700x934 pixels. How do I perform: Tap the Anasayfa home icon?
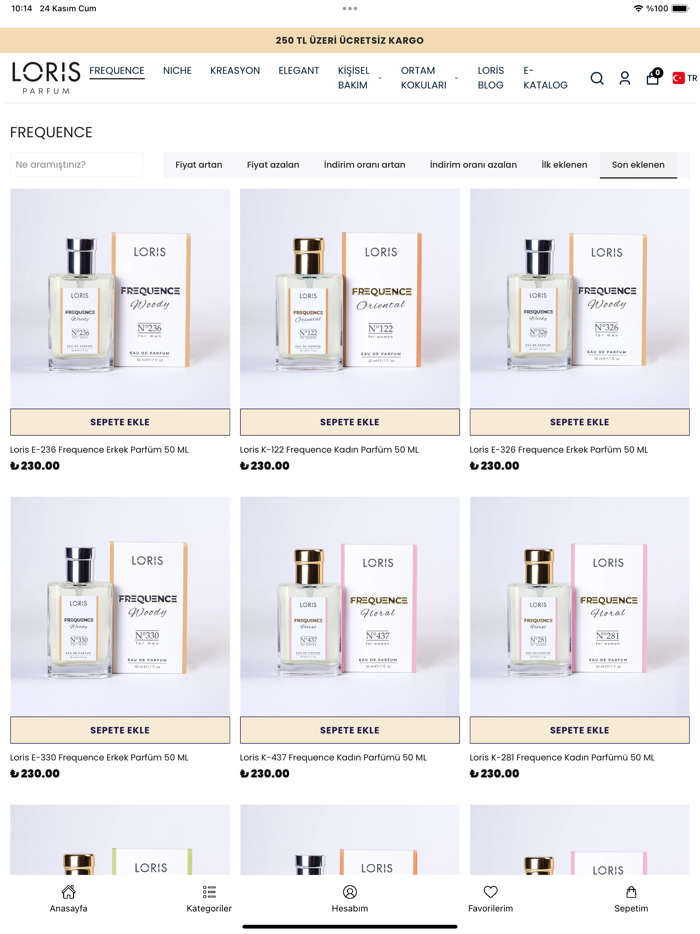[69, 892]
